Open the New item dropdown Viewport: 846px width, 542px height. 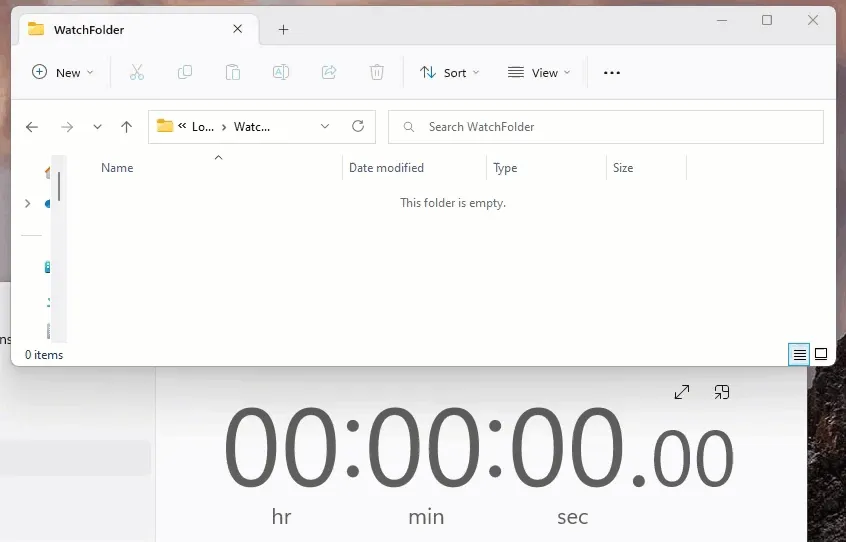click(x=62, y=72)
